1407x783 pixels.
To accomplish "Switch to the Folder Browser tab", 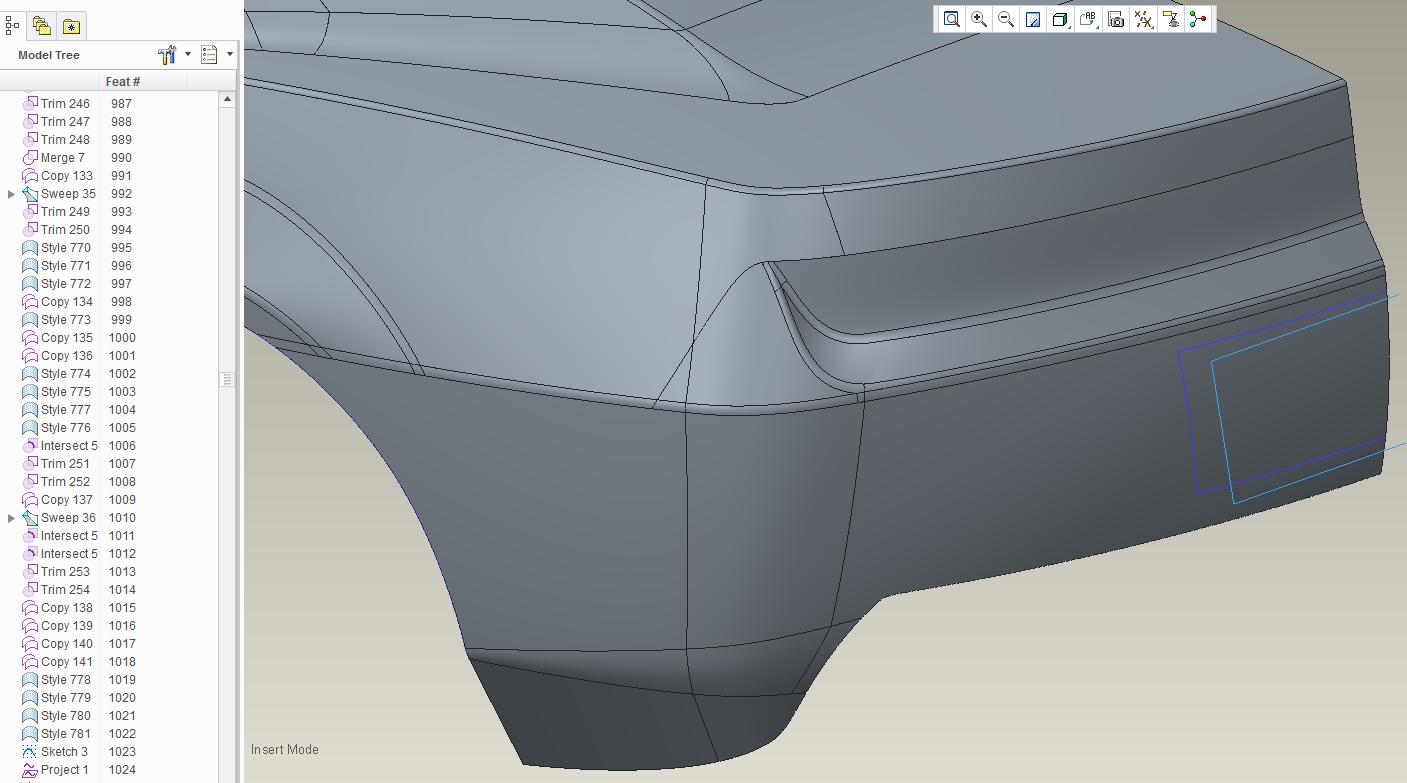I will (x=41, y=26).
